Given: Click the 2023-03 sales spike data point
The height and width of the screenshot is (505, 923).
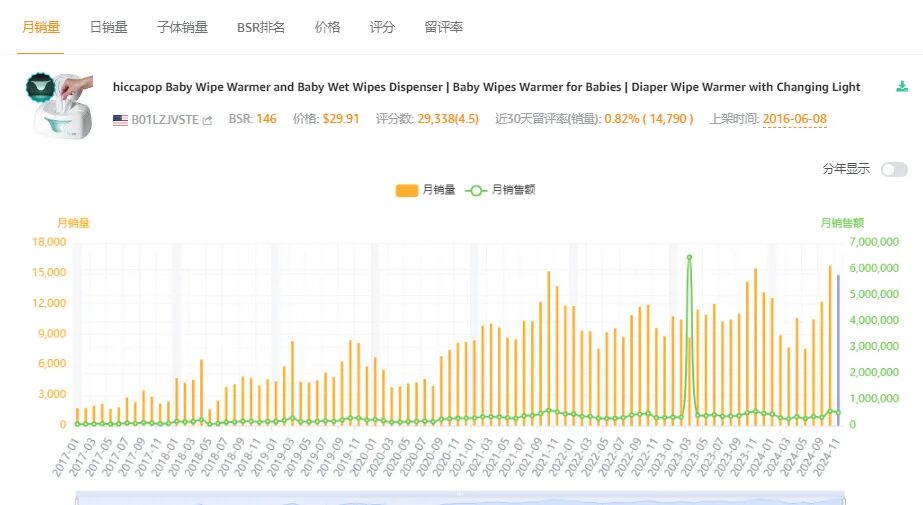Looking at the screenshot, I should [x=689, y=257].
